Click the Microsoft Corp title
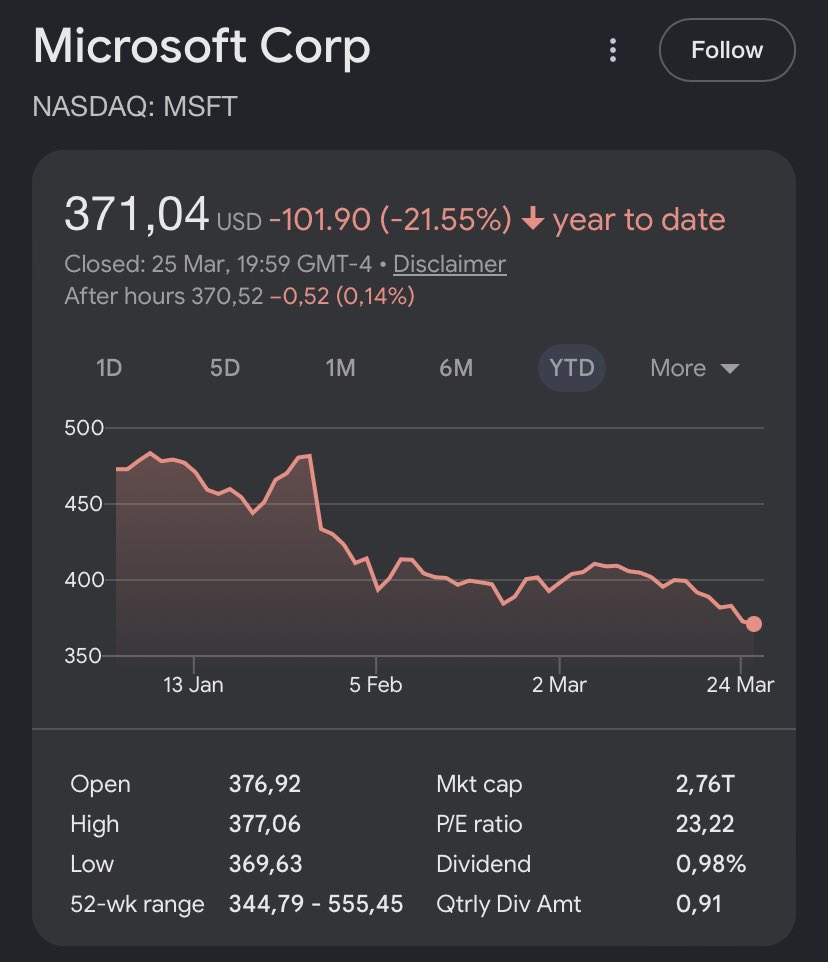This screenshot has height=962, width=828. tap(202, 47)
